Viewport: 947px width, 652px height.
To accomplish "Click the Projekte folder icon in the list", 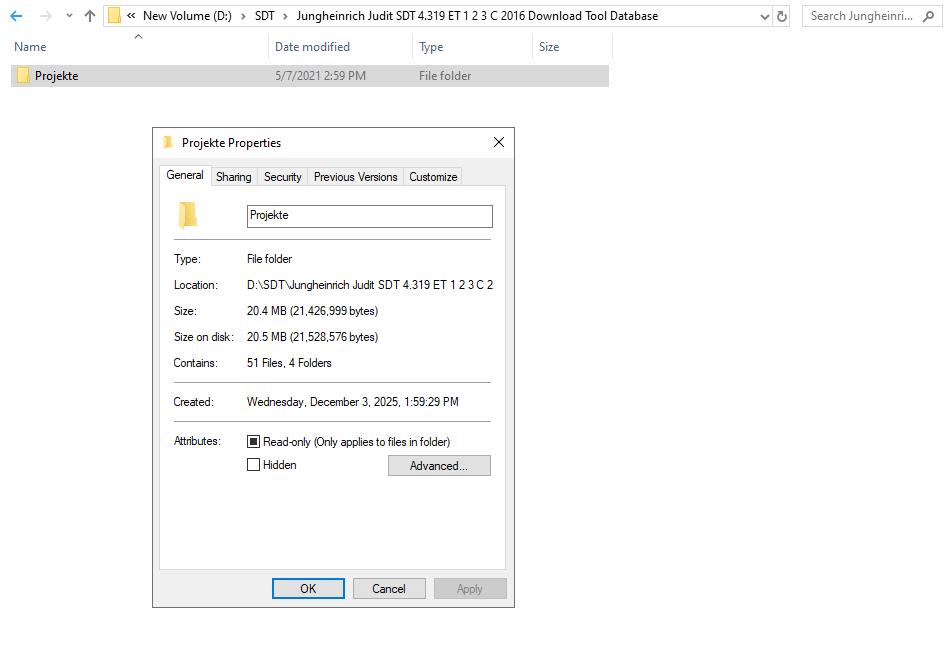I will pos(23,75).
